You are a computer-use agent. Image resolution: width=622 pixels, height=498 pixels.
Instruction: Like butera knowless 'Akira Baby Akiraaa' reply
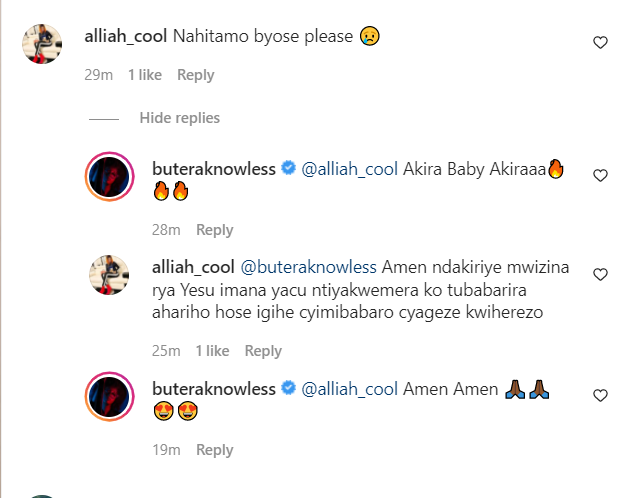pyautogui.click(x=600, y=175)
